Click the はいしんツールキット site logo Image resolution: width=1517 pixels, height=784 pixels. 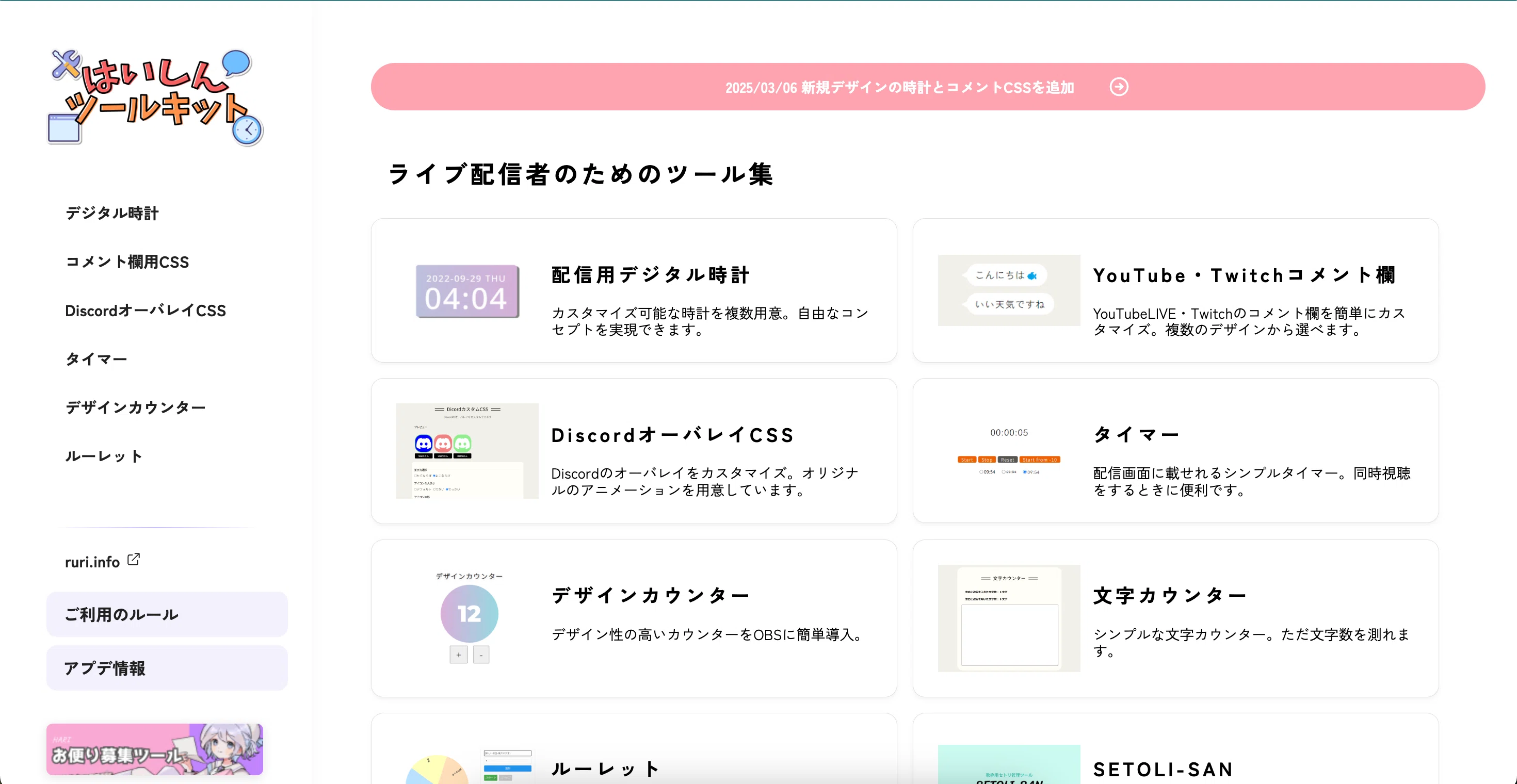155,97
